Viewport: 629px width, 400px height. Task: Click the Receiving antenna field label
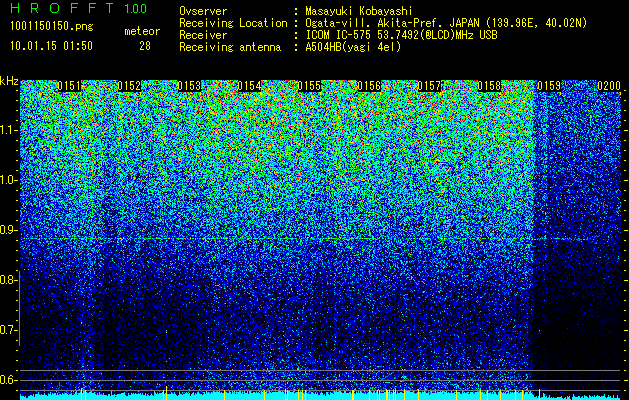click(230, 47)
